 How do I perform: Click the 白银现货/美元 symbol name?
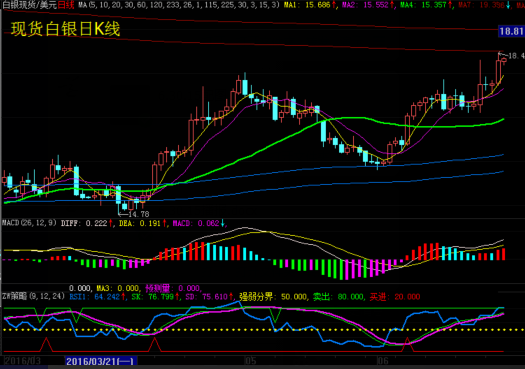29,5
